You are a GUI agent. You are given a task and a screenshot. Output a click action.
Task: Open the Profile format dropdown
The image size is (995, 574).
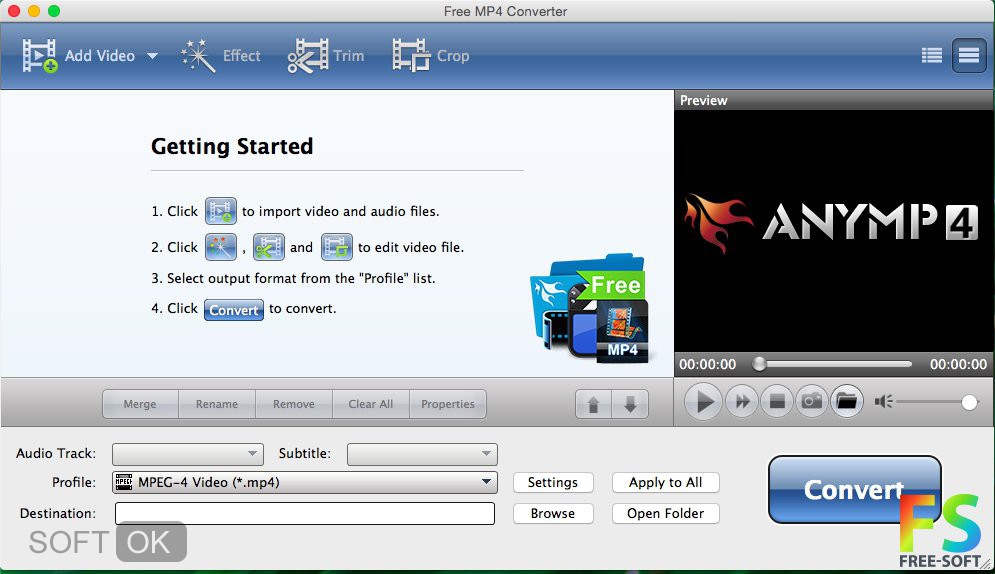click(x=305, y=483)
